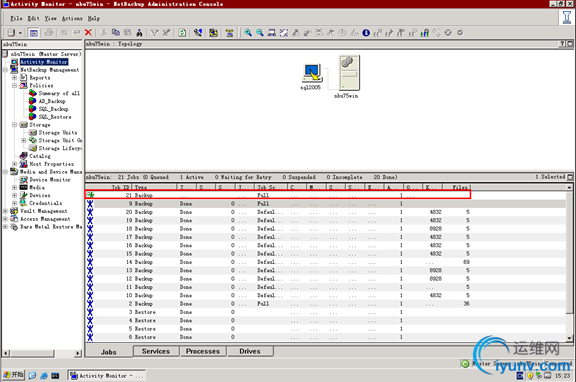Switch to the Services tab
576x382 pixels.
[156, 351]
